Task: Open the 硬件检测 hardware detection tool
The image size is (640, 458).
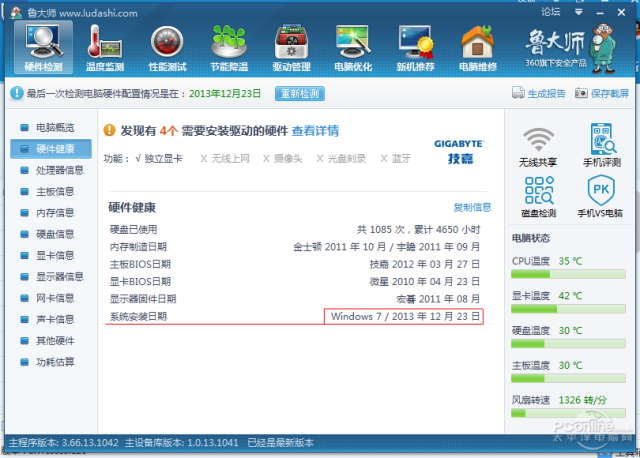Action: coord(43,47)
